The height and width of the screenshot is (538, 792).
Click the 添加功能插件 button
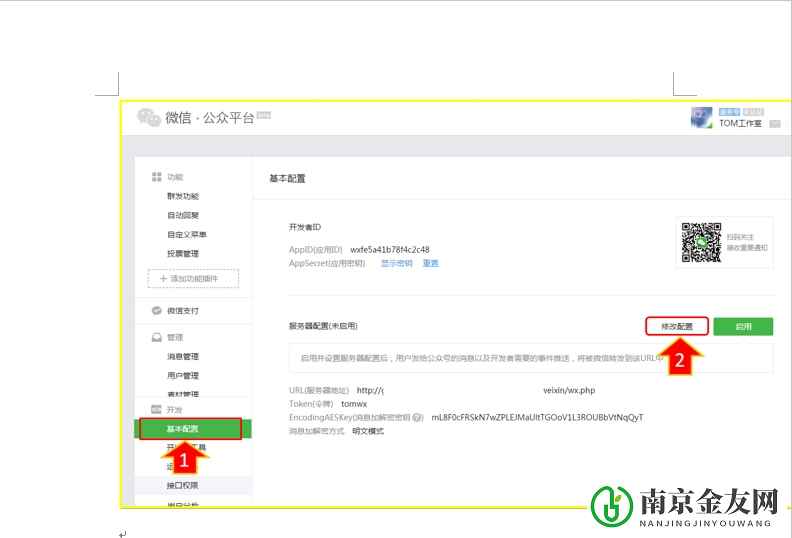pos(193,278)
